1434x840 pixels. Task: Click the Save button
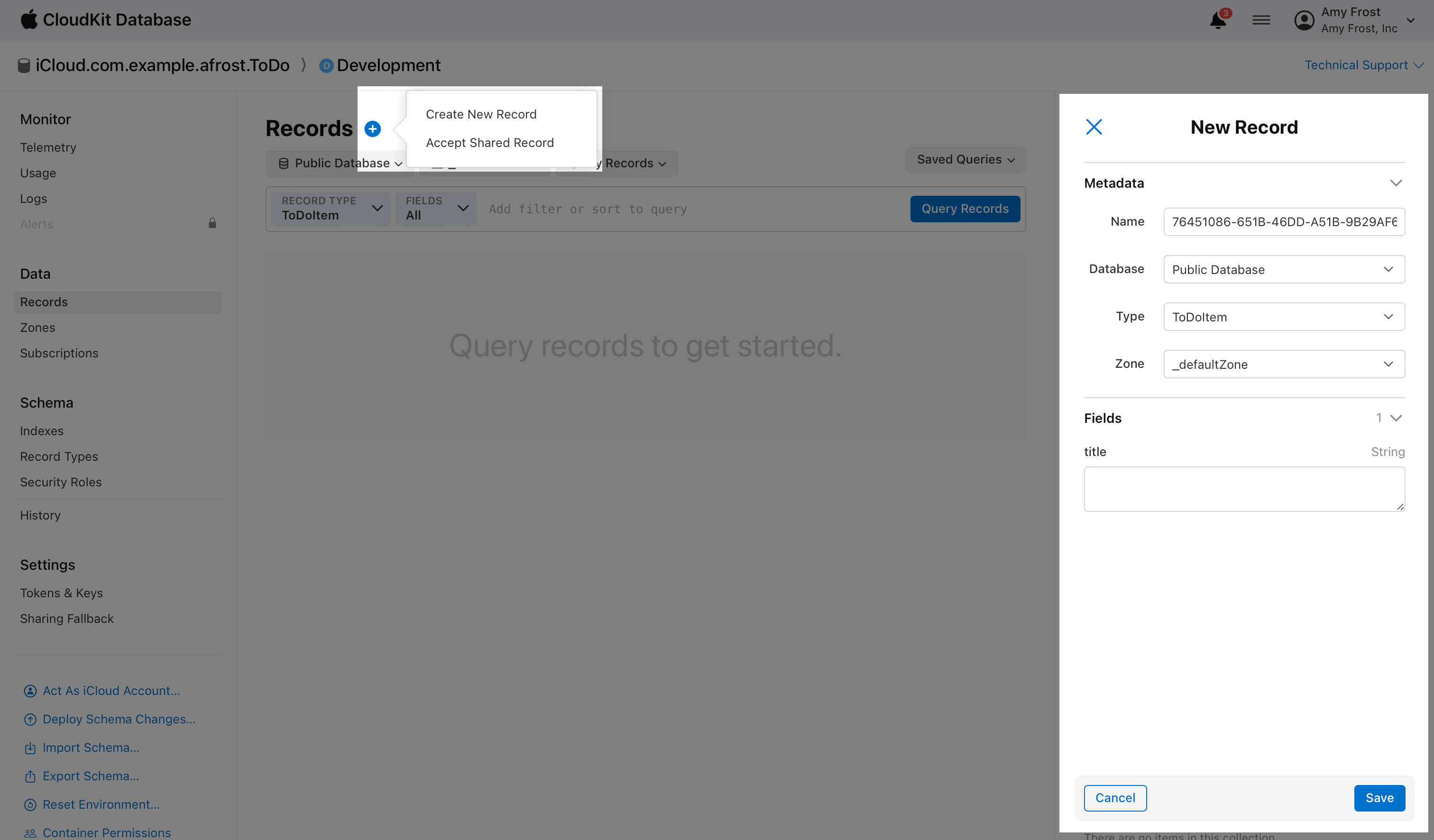(1379, 798)
